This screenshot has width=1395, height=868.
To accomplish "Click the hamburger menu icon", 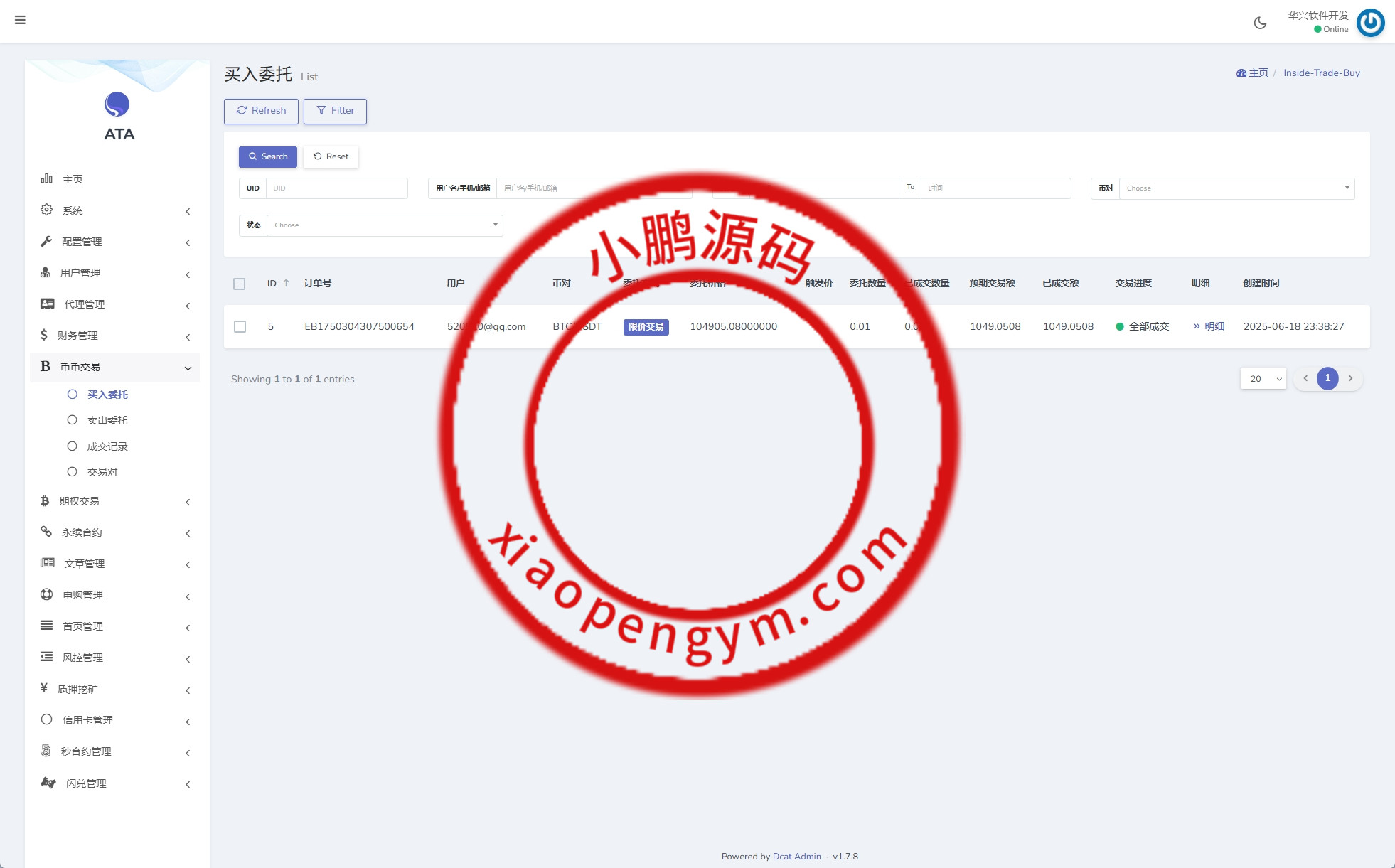I will pos(20,20).
